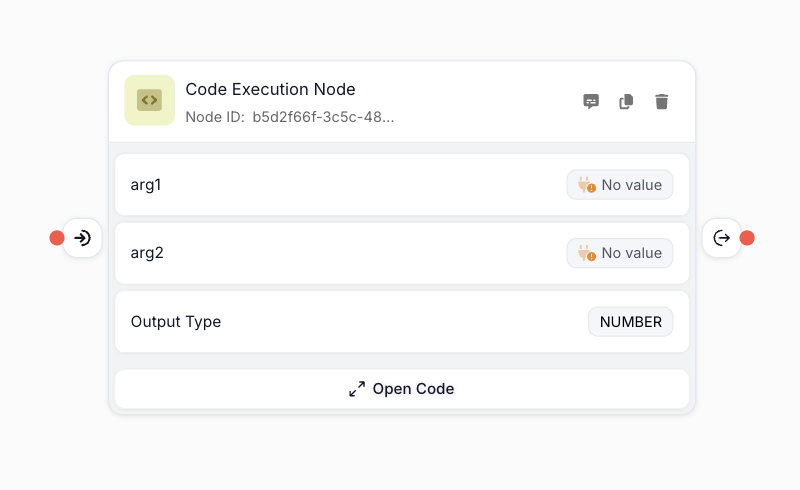Click the code brackets node icon
Image resolution: width=800 pixels, height=490 pixels.
pyautogui.click(x=149, y=100)
